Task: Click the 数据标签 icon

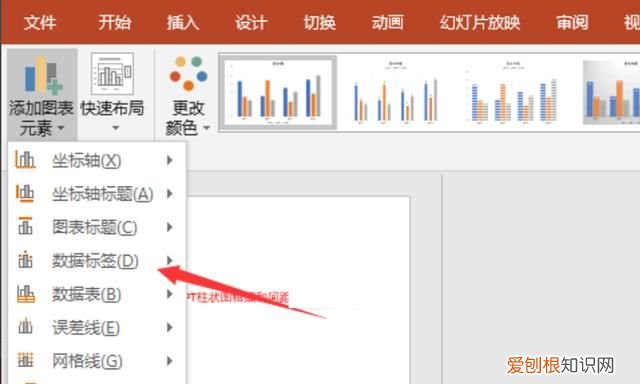Action: point(25,260)
